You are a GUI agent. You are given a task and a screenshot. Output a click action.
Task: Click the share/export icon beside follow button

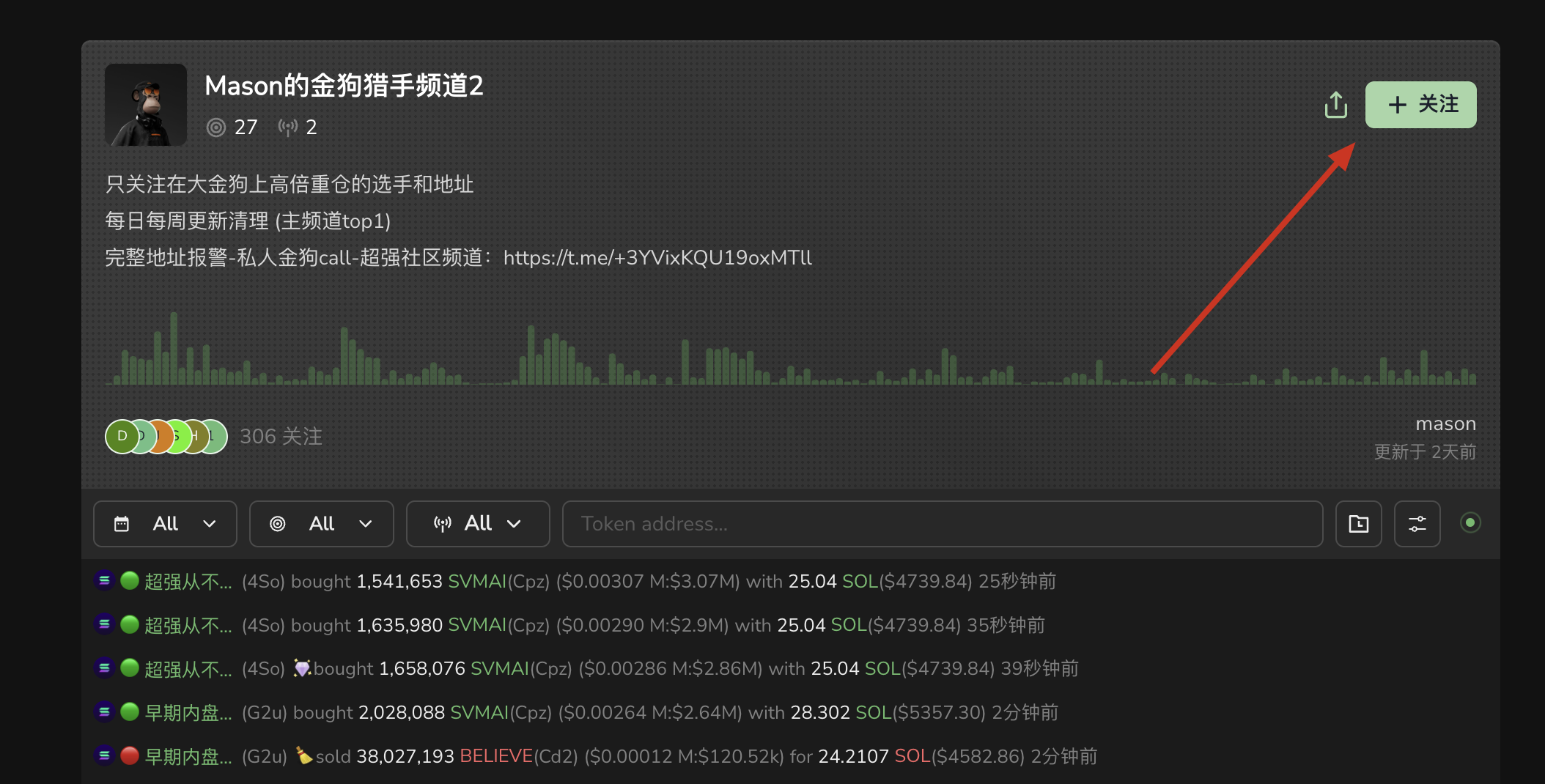(1335, 105)
